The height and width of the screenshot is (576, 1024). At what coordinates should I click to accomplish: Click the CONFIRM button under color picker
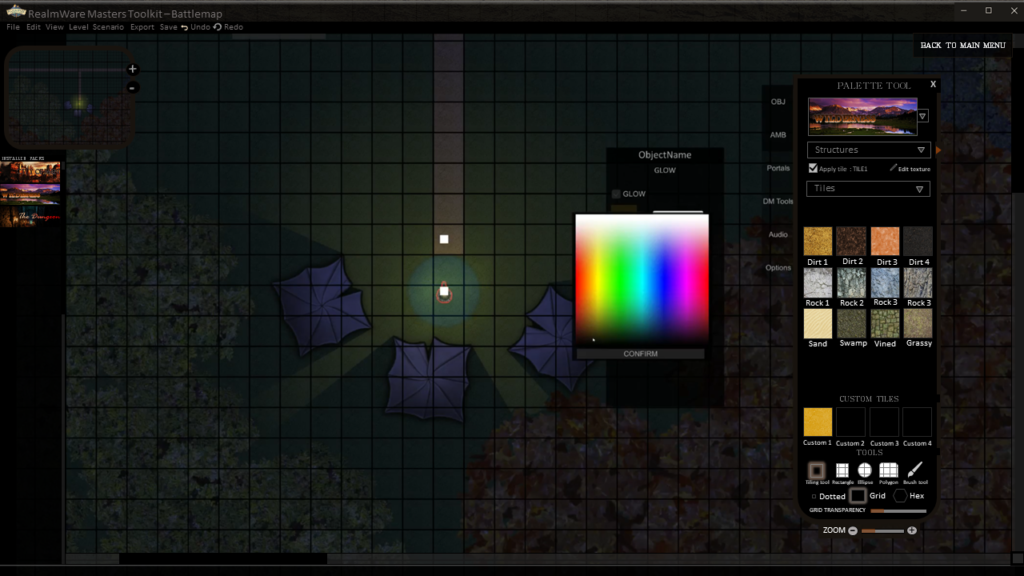coord(640,354)
